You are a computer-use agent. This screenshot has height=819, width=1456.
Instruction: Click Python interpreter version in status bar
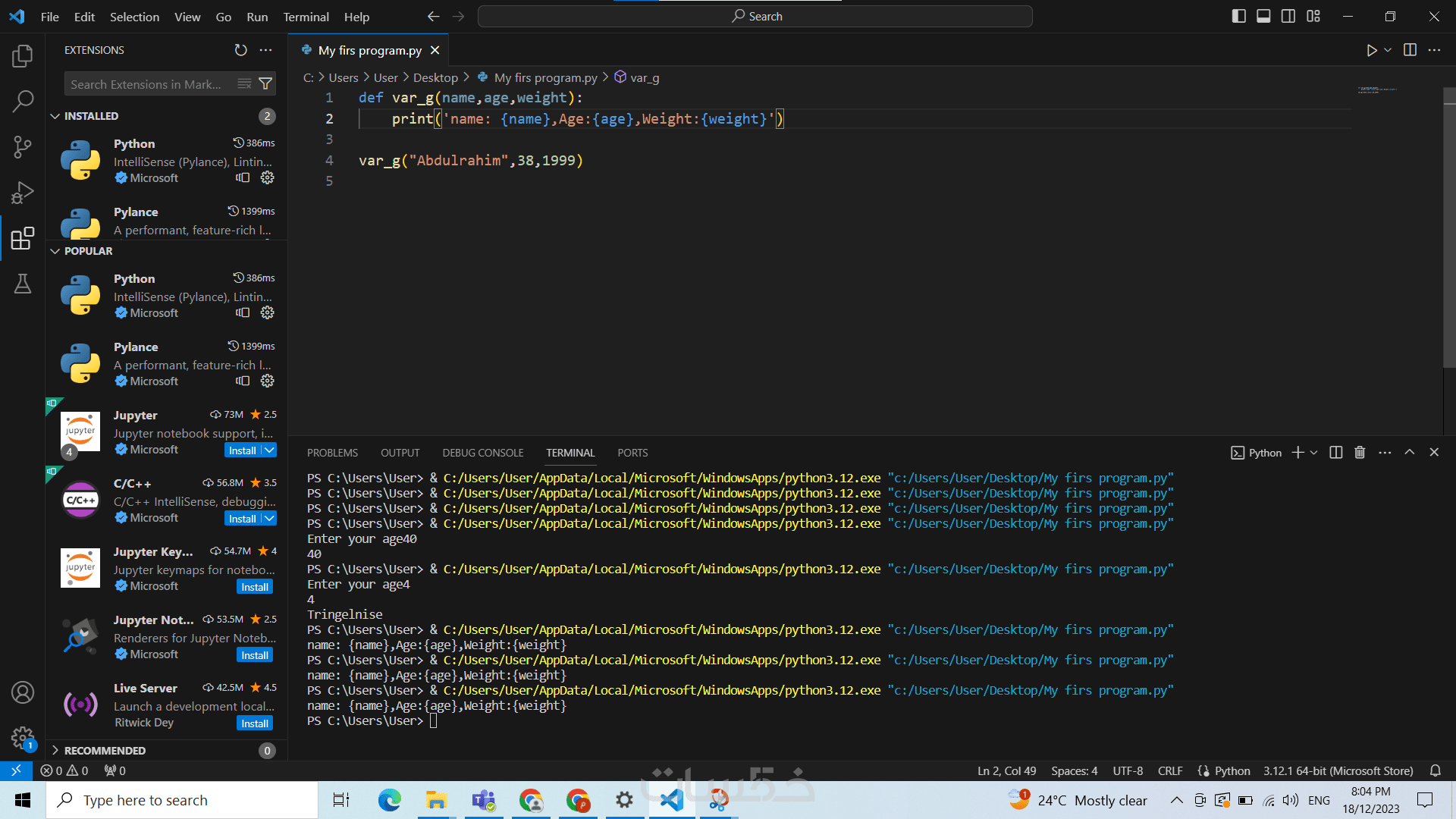pos(1338,770)
